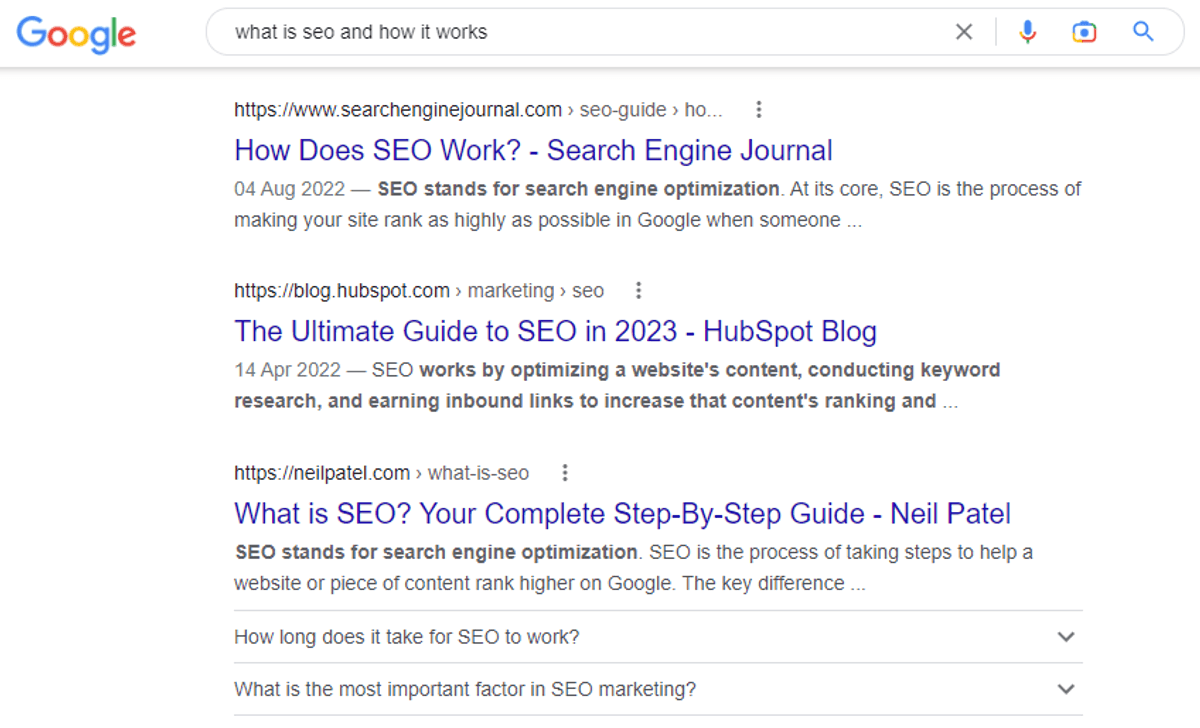Screen dimensions: 1200x728
Task: Expand 'How long does it take for SEO to work?'
Action: pos(406,637)
